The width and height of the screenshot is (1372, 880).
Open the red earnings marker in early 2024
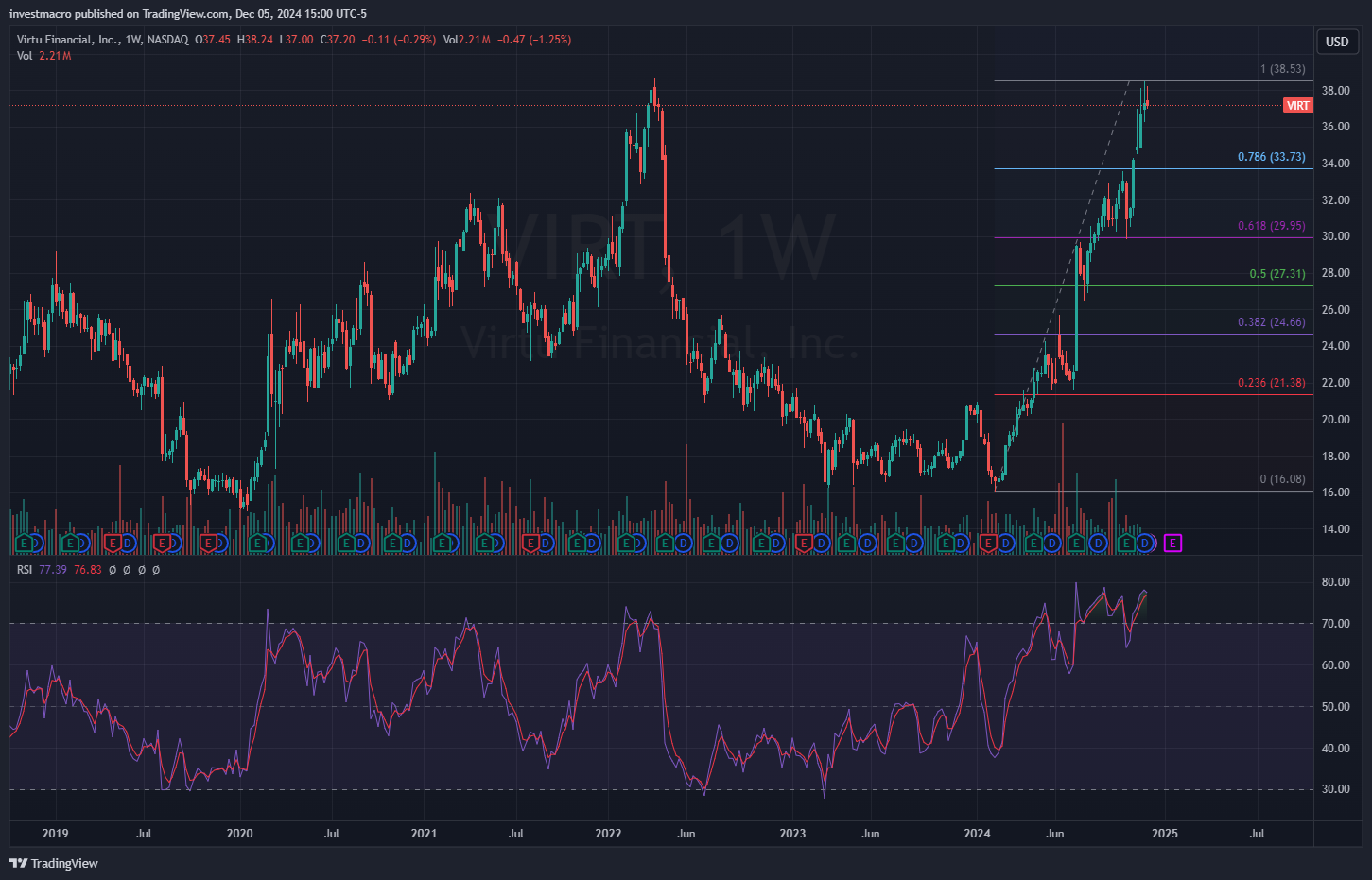tap(988, 543)
